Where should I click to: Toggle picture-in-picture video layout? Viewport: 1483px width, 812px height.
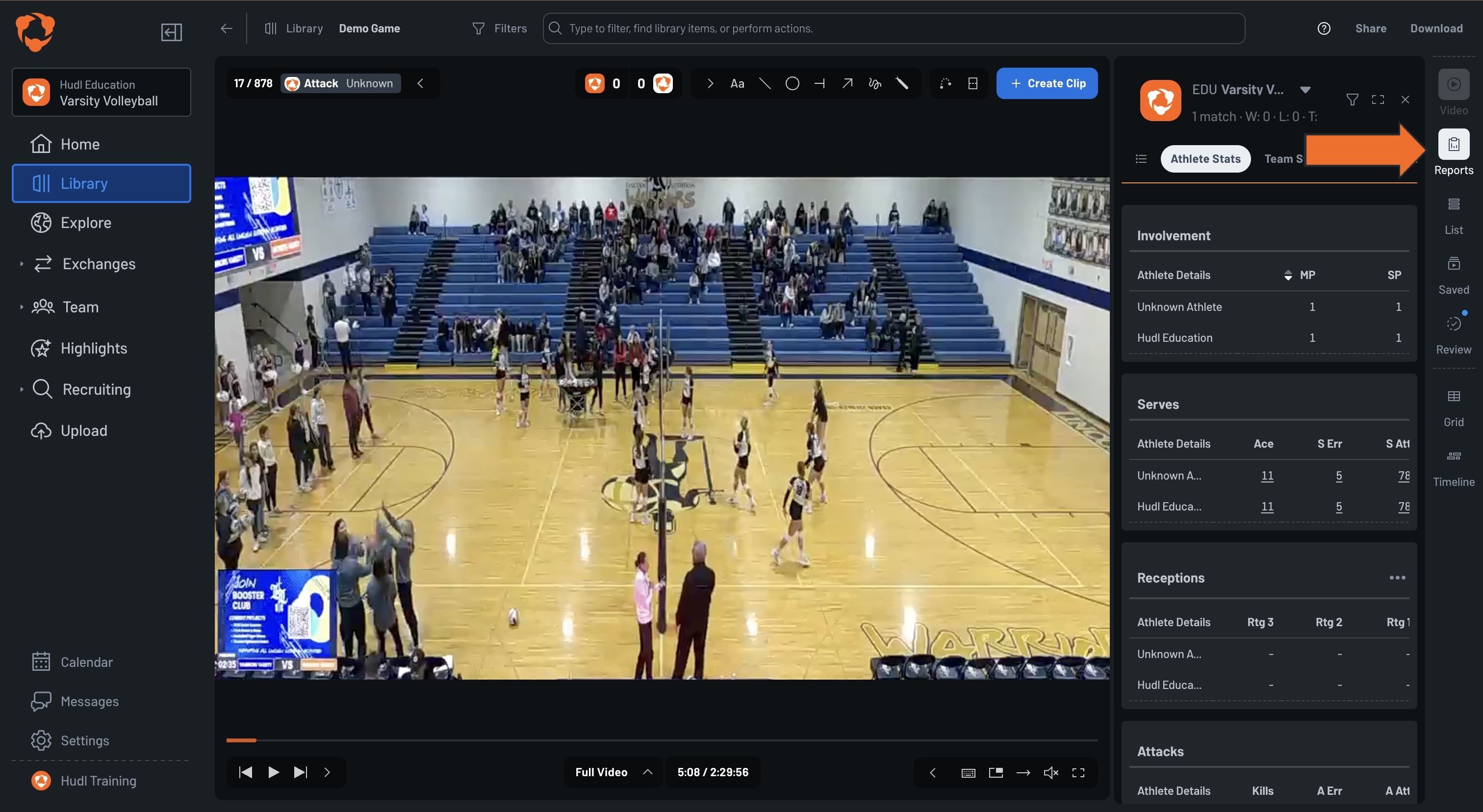[996, 772]
